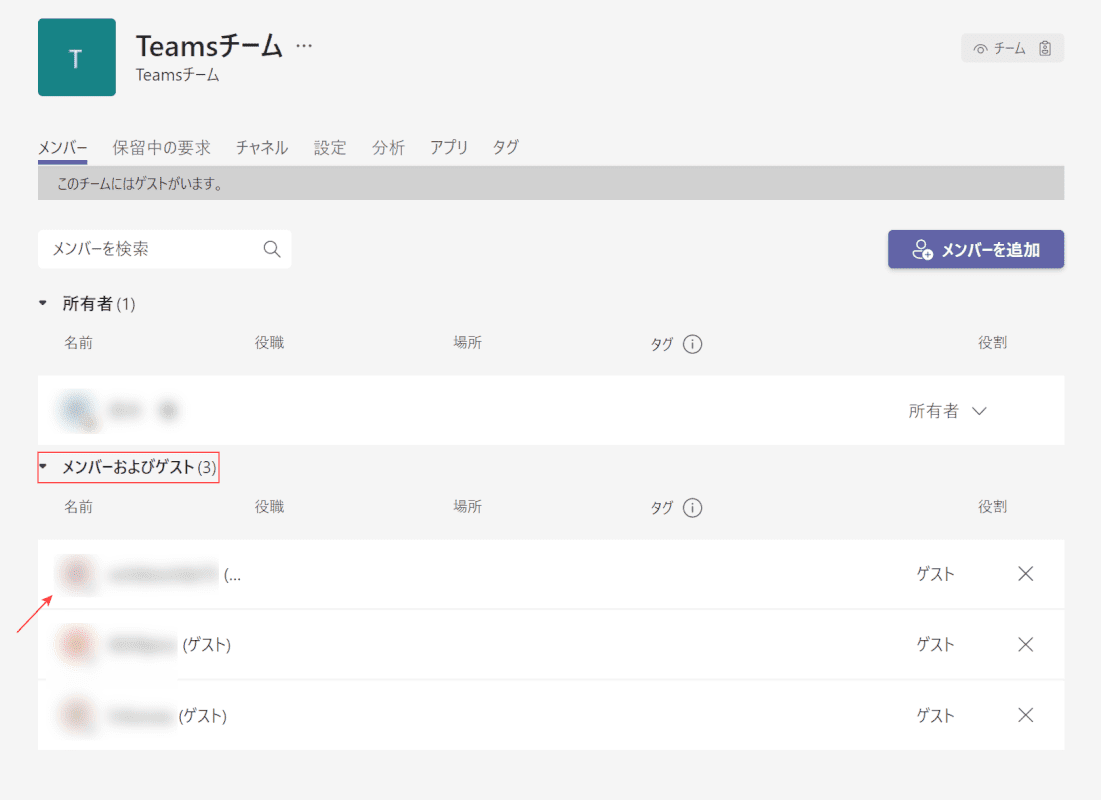Viewport: 1101px width, 800px height.
Task: Collapse the メンバーおよびゲスト (3) section
Action: coord(43,466)
